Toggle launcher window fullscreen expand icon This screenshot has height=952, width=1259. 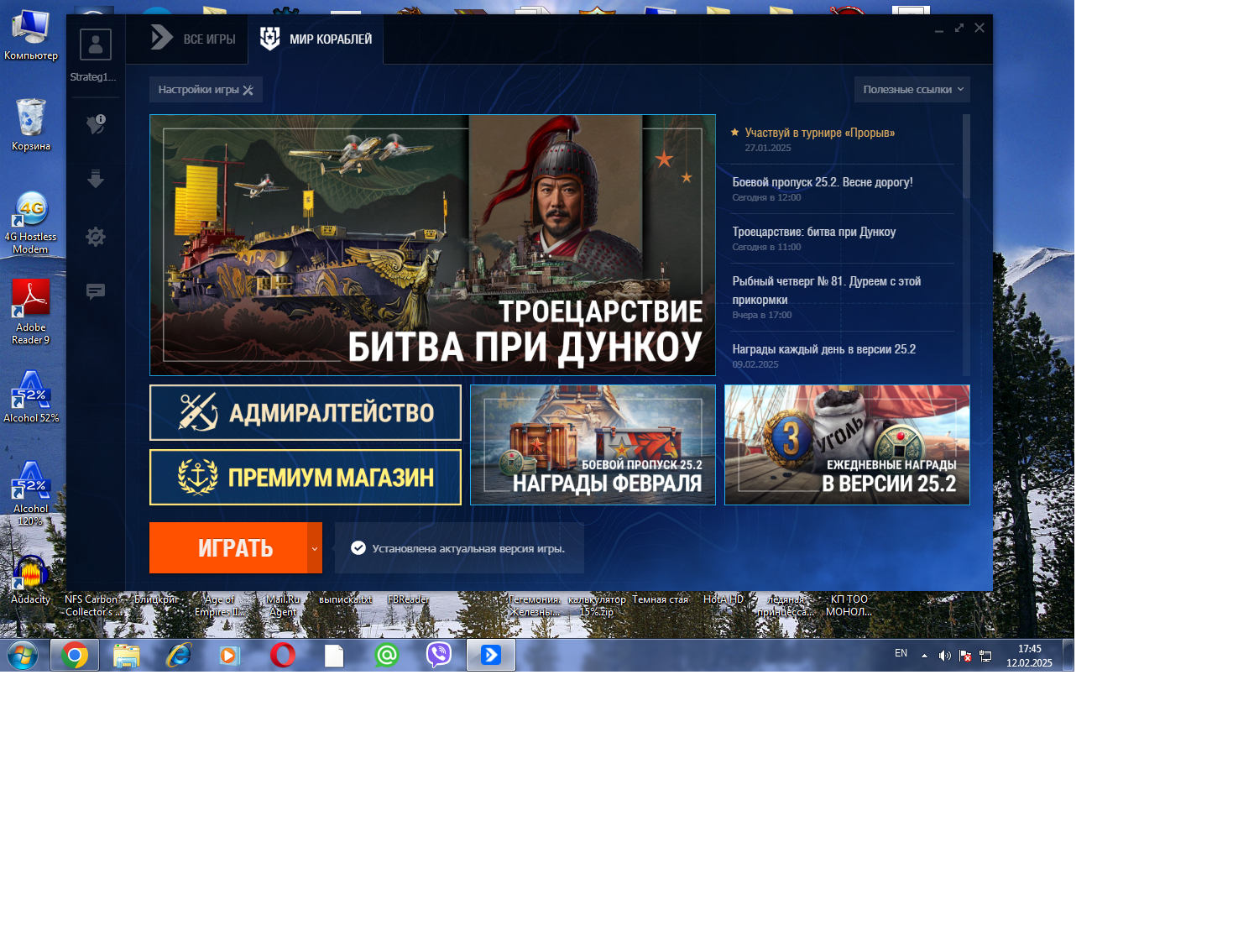[x=959, y=28]
